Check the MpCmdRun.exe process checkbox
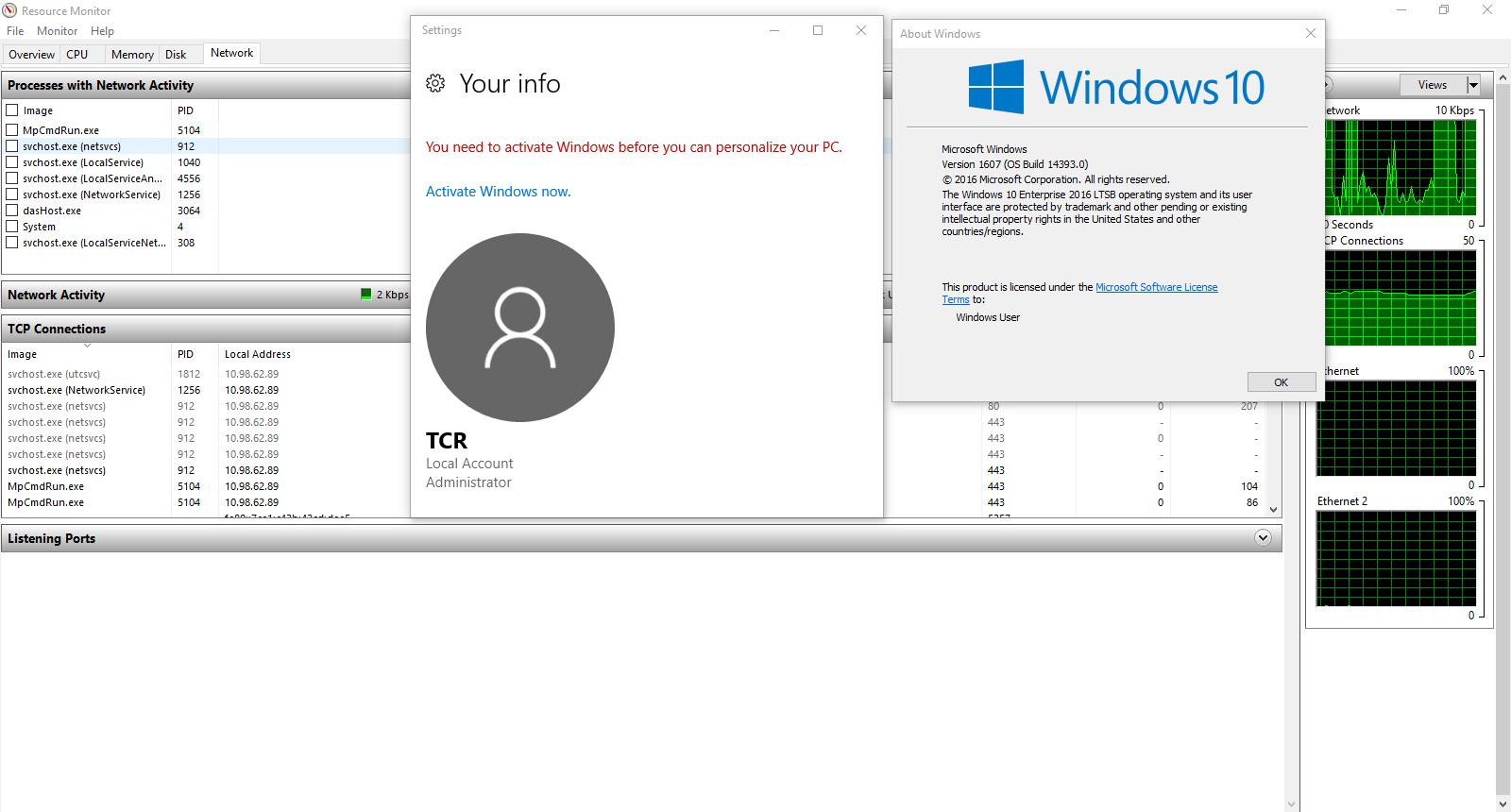The height and width of the screenshot is (812, 1511). point(12,130)
